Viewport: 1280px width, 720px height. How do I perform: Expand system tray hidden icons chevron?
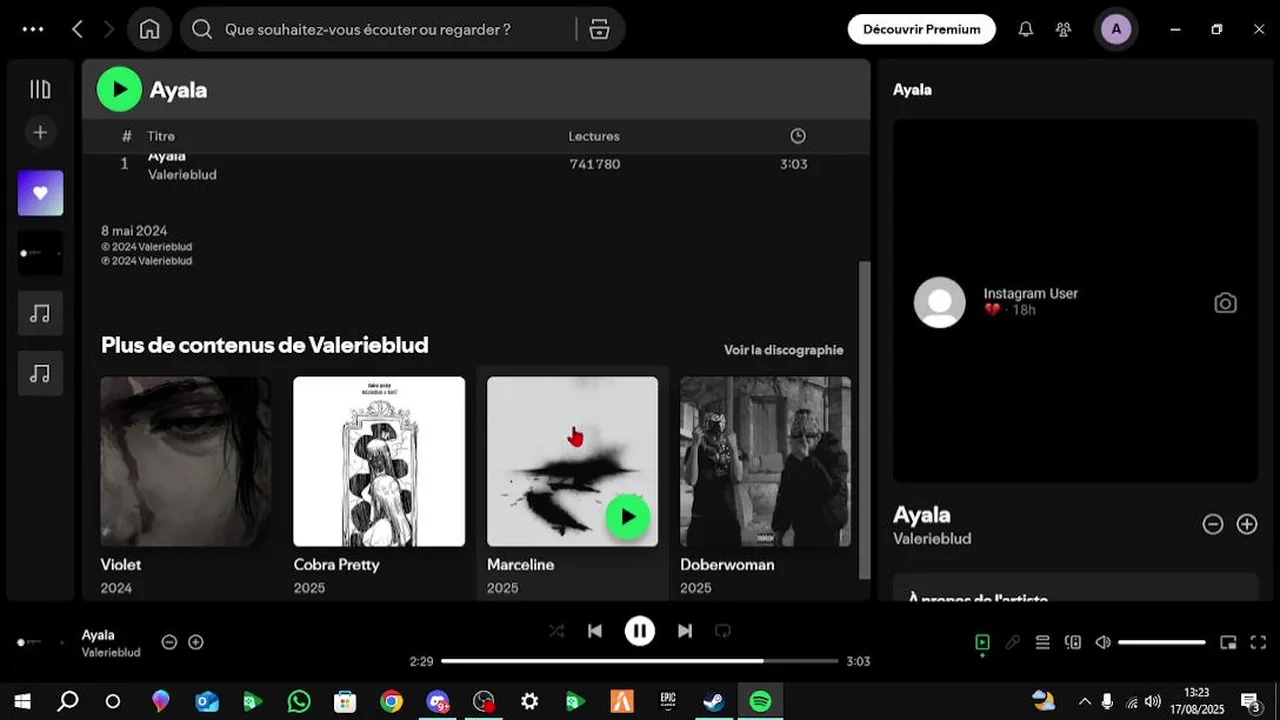(x=1084, y=701)
